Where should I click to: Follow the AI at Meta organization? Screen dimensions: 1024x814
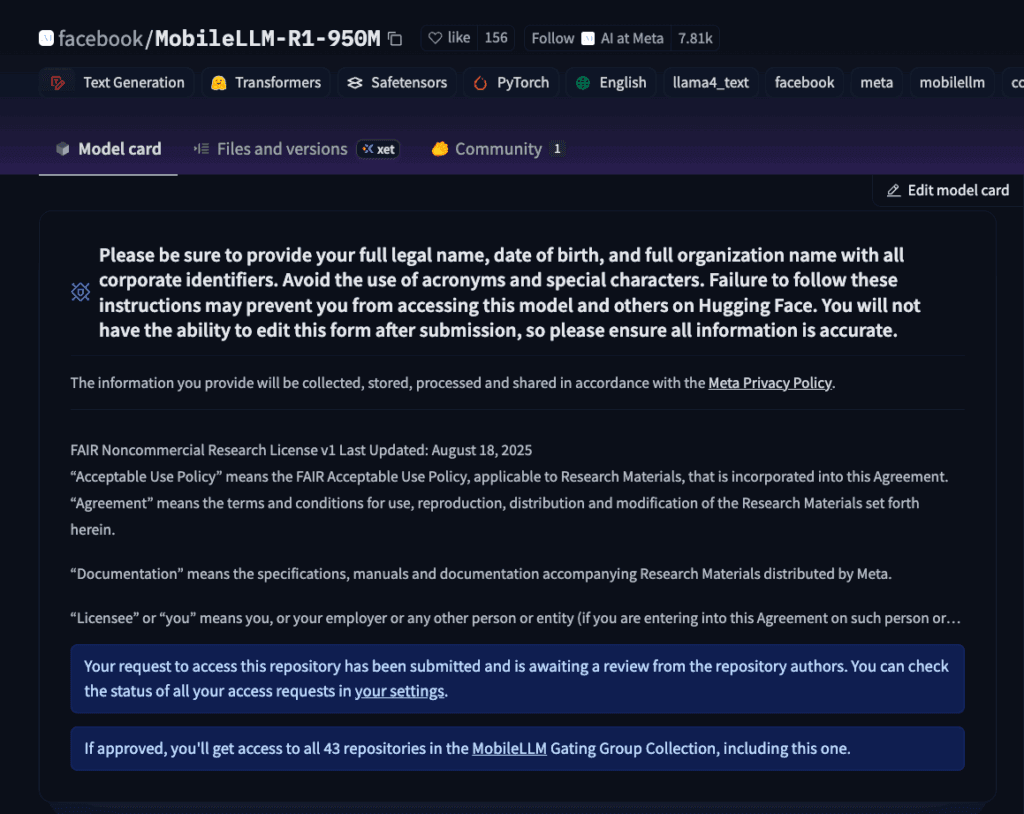[552, 38]
